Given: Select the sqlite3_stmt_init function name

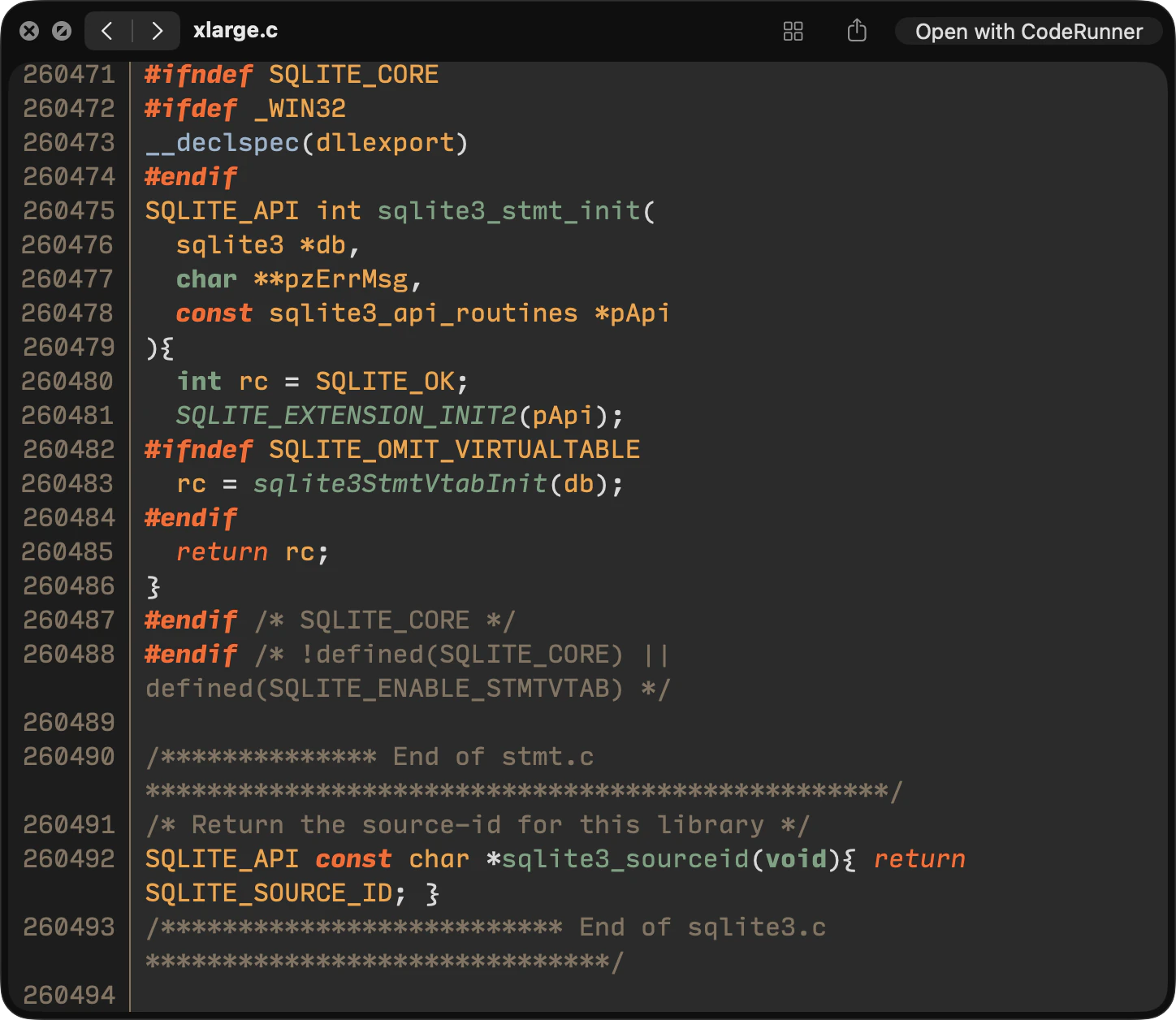Looking at the screenshot, I should click(x=509, y=211).
